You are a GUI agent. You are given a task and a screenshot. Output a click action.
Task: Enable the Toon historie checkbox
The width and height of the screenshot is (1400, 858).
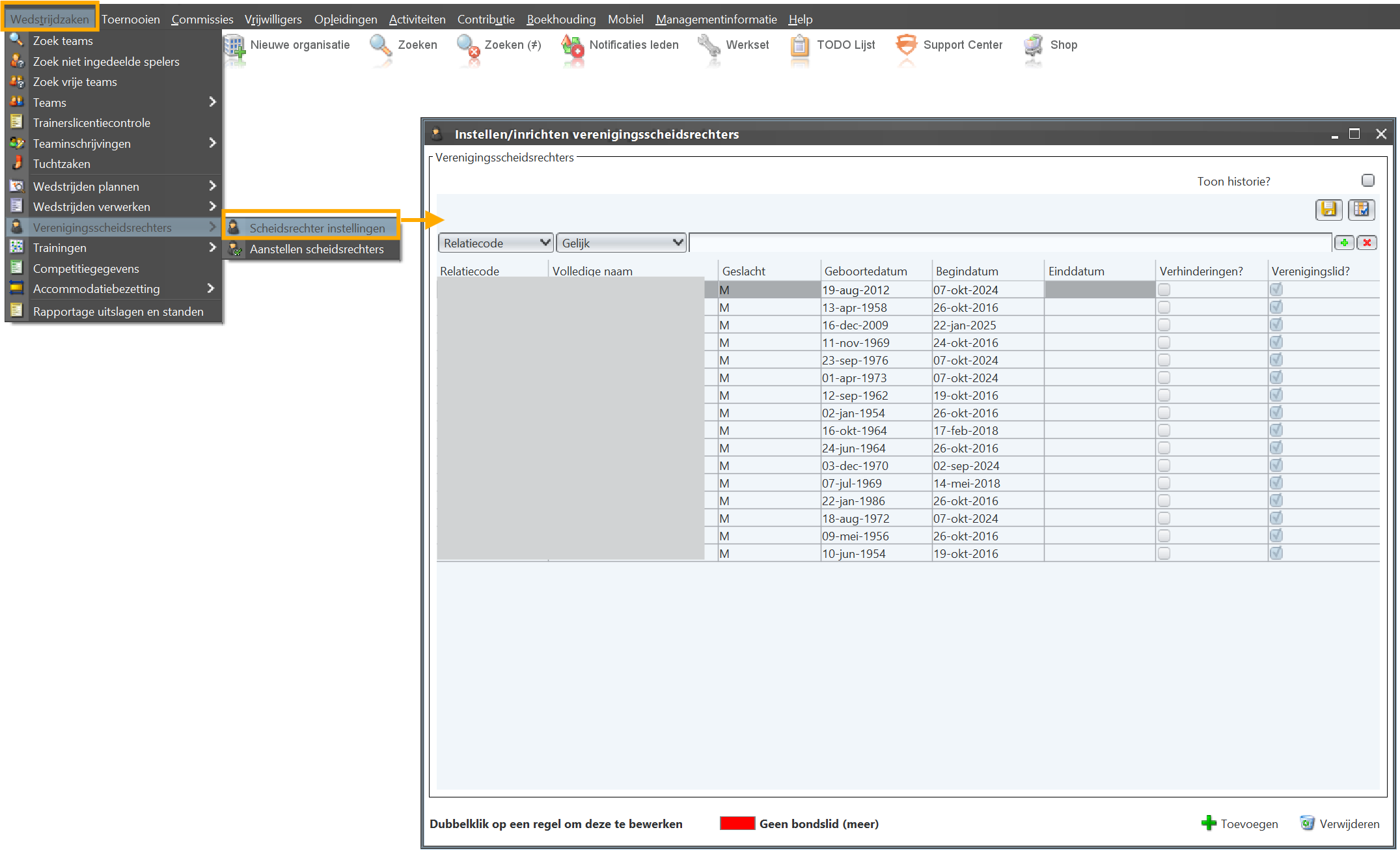pos(1367,180)
